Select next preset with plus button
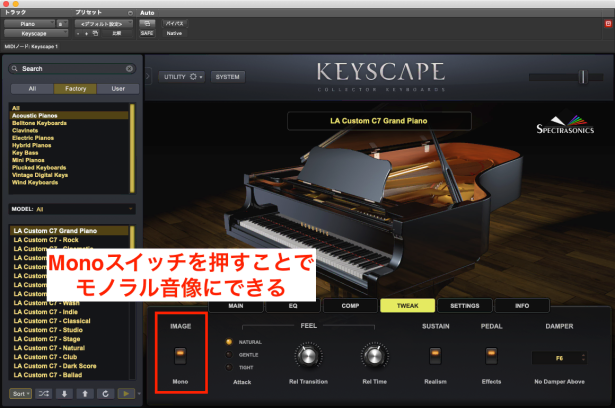The width and height of the screenshot is (615, 408). [x=86, y=33]
